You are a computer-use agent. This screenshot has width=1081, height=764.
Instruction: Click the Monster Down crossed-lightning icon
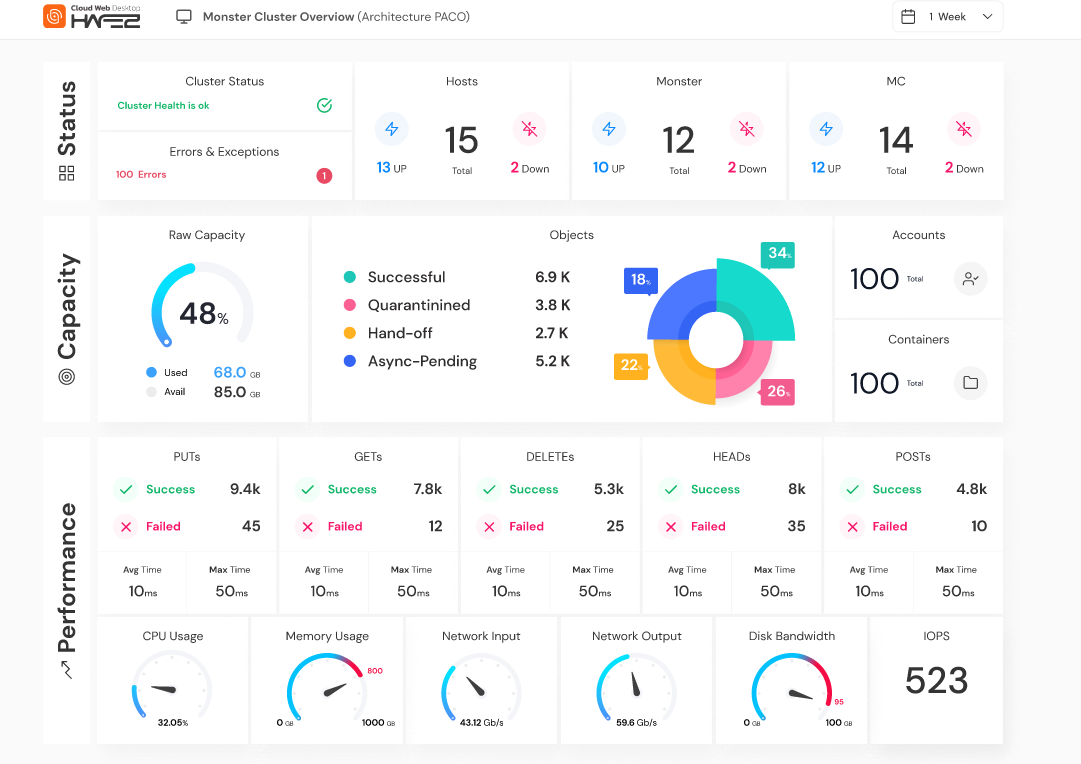click(747, 129)
